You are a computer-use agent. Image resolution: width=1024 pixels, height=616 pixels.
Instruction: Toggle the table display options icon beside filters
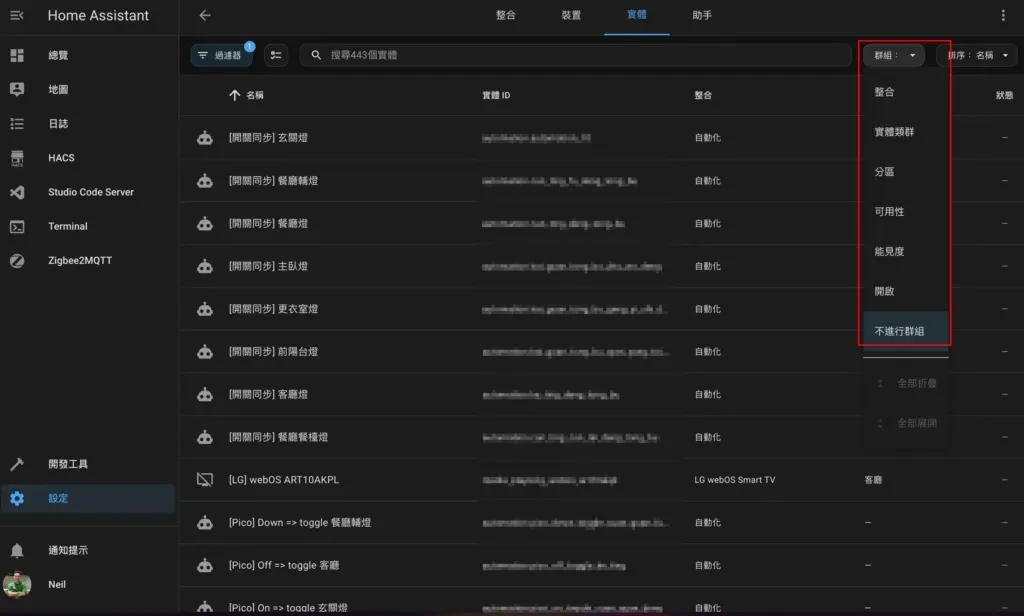click(276, 55)
